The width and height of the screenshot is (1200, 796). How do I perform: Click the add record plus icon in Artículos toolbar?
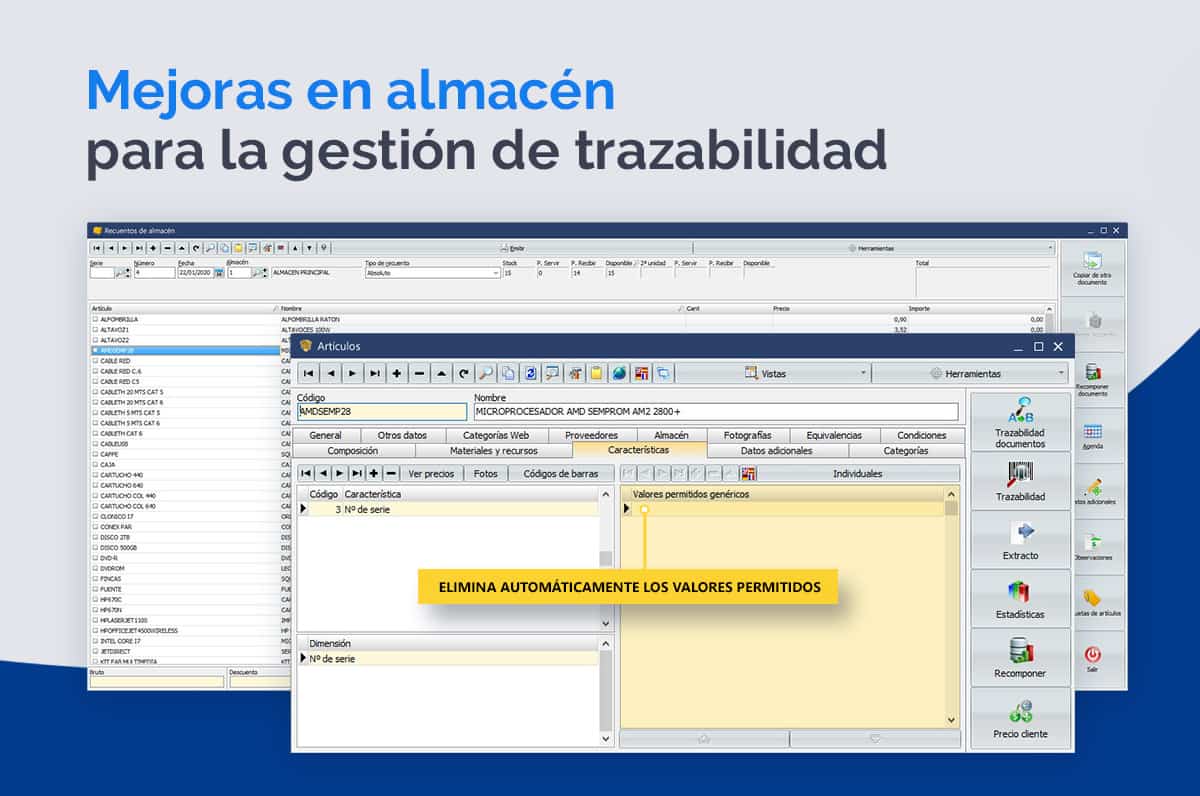pyautogui.click(x=397, y=374)
